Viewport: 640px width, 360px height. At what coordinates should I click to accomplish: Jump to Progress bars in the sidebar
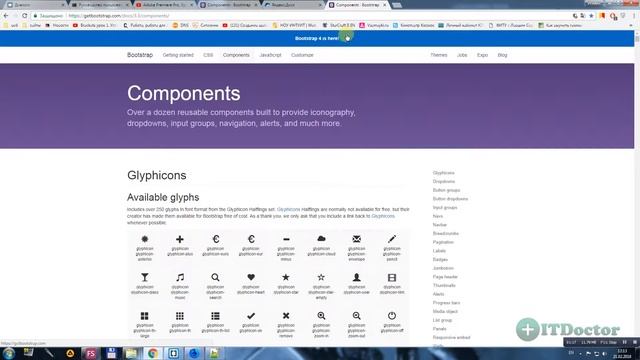coord(446,303)
